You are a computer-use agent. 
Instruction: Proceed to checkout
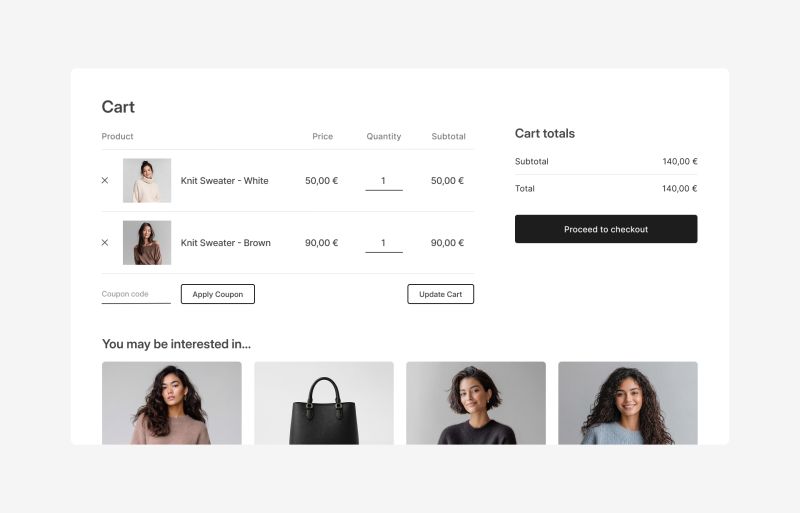click(606, 229)
